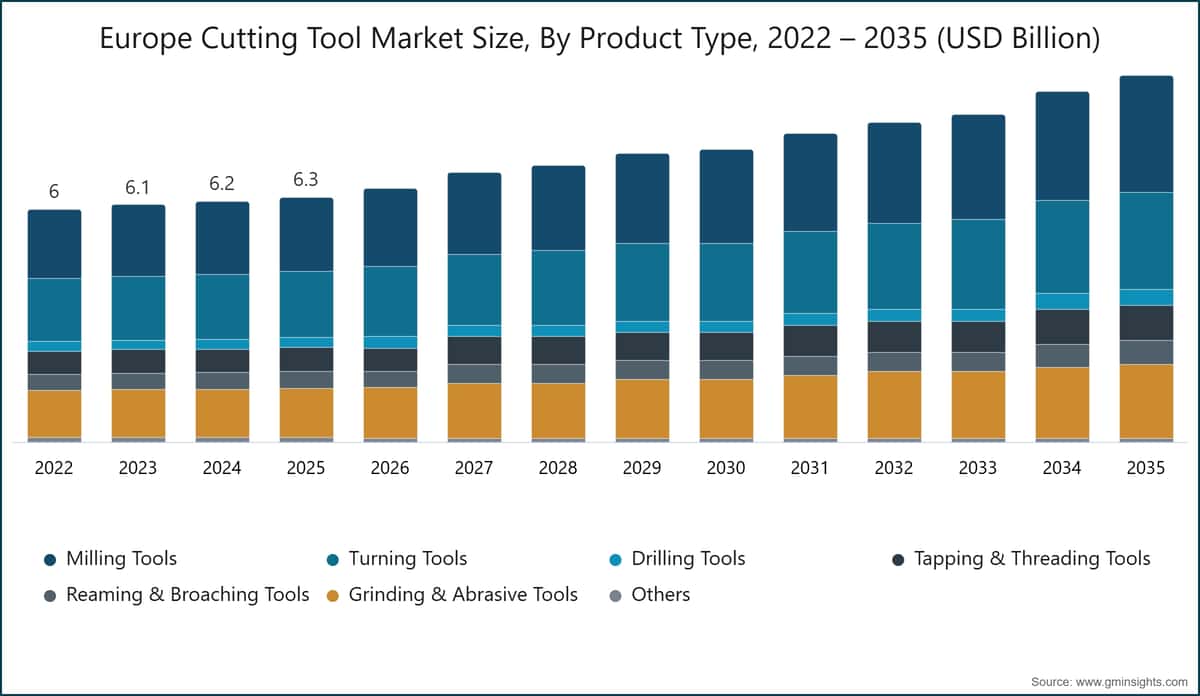
Task: Click the Milling Tools segment of the 2035 bar
Action: coord(1146,134)
